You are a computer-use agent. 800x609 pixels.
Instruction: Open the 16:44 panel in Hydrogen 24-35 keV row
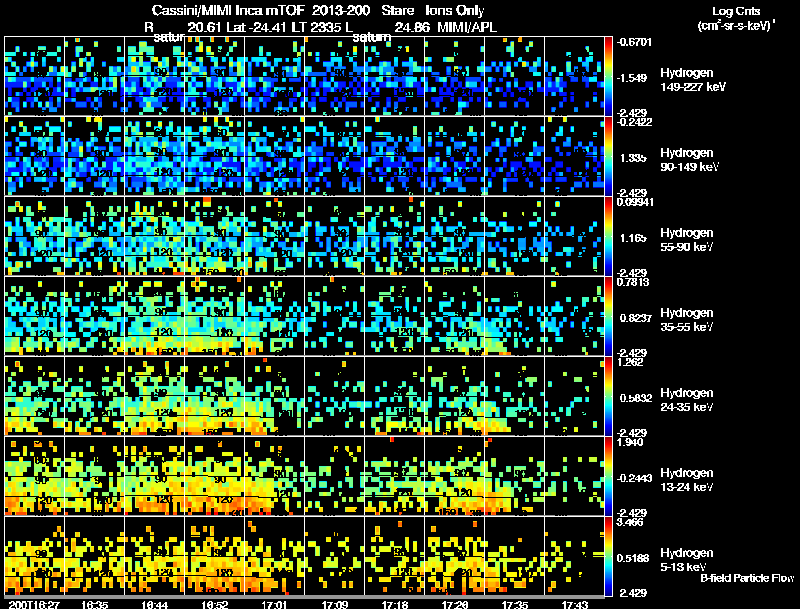click(x=155, y=396)
